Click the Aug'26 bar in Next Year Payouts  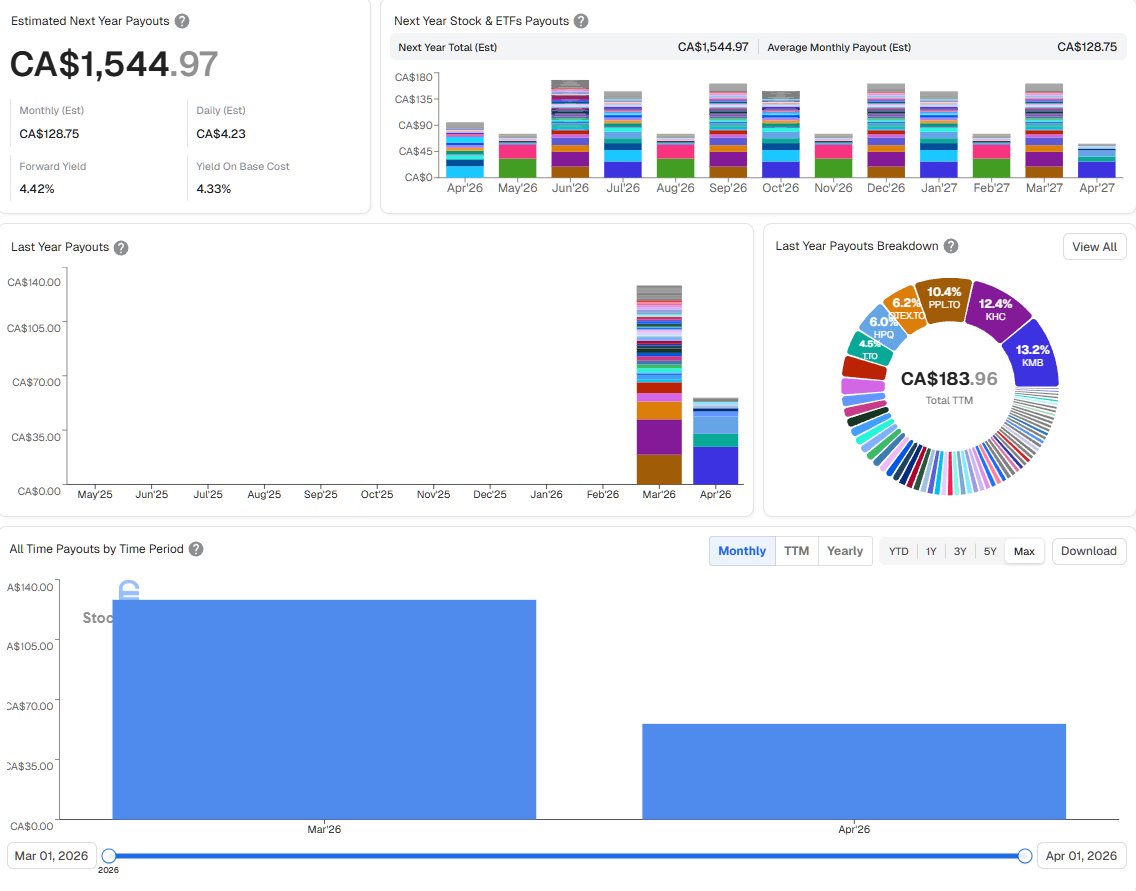[x=675, y=156]
